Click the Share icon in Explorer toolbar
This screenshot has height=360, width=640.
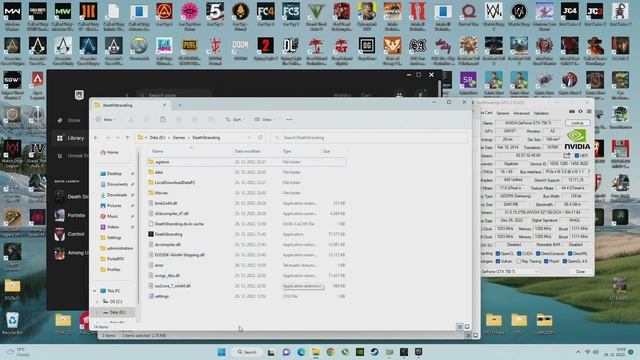[x=195, y=120]
